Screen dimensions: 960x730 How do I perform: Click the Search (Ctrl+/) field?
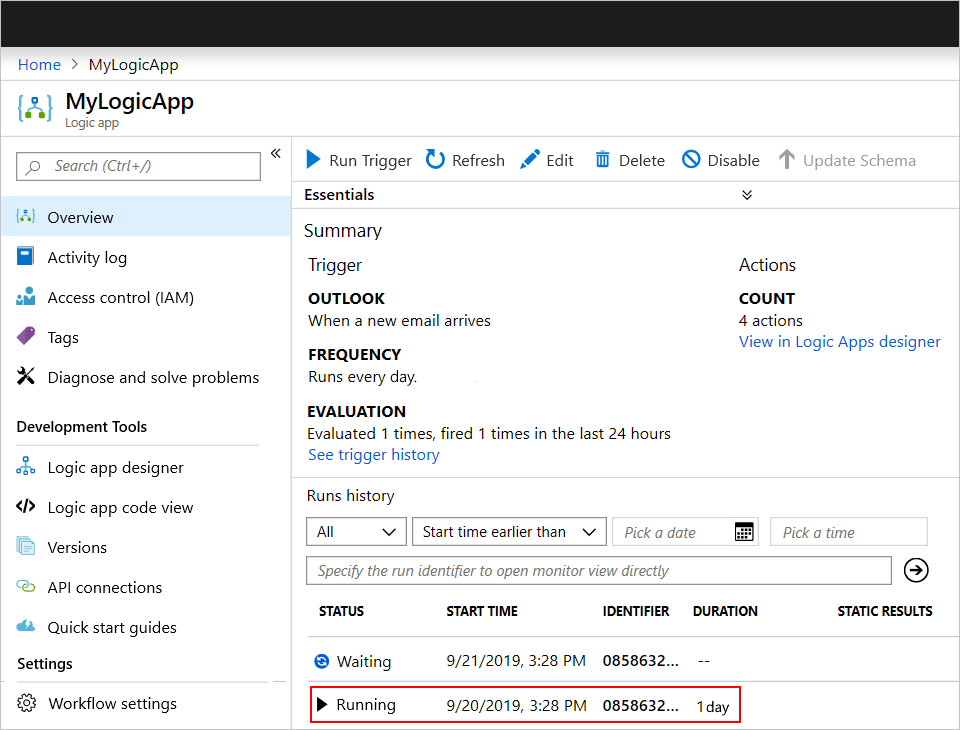(x=138, y=166)
